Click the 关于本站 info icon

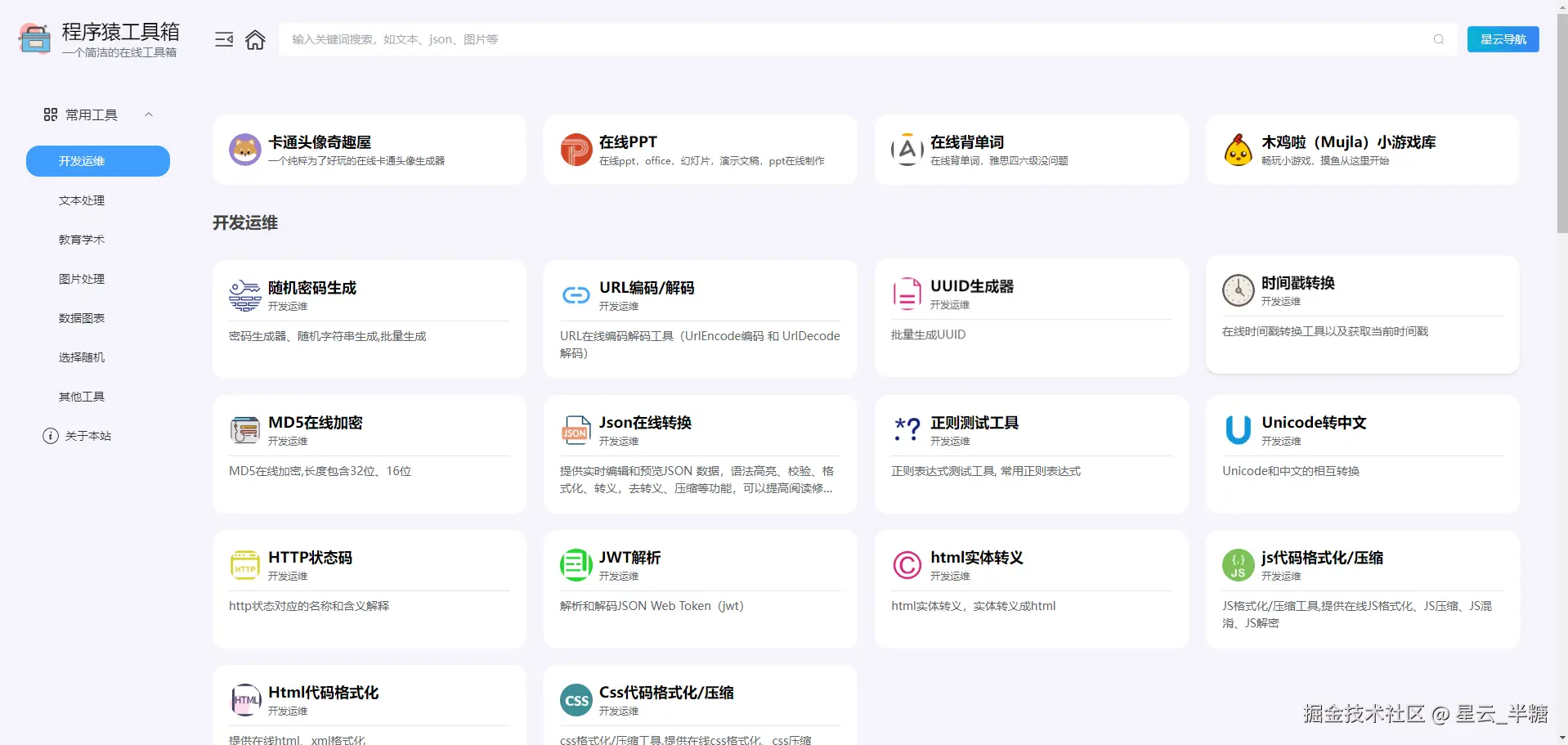click(51, 436)
